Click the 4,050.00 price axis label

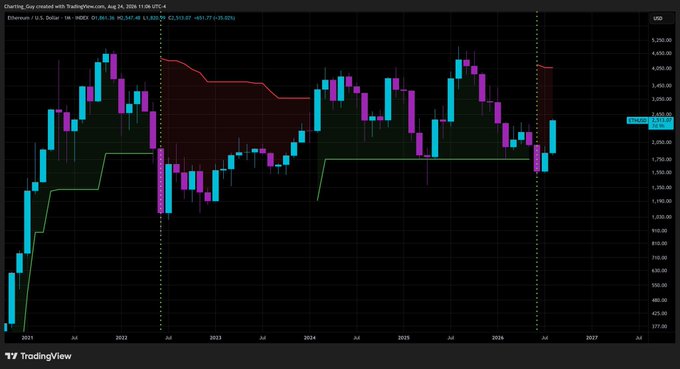click(661, 69)
